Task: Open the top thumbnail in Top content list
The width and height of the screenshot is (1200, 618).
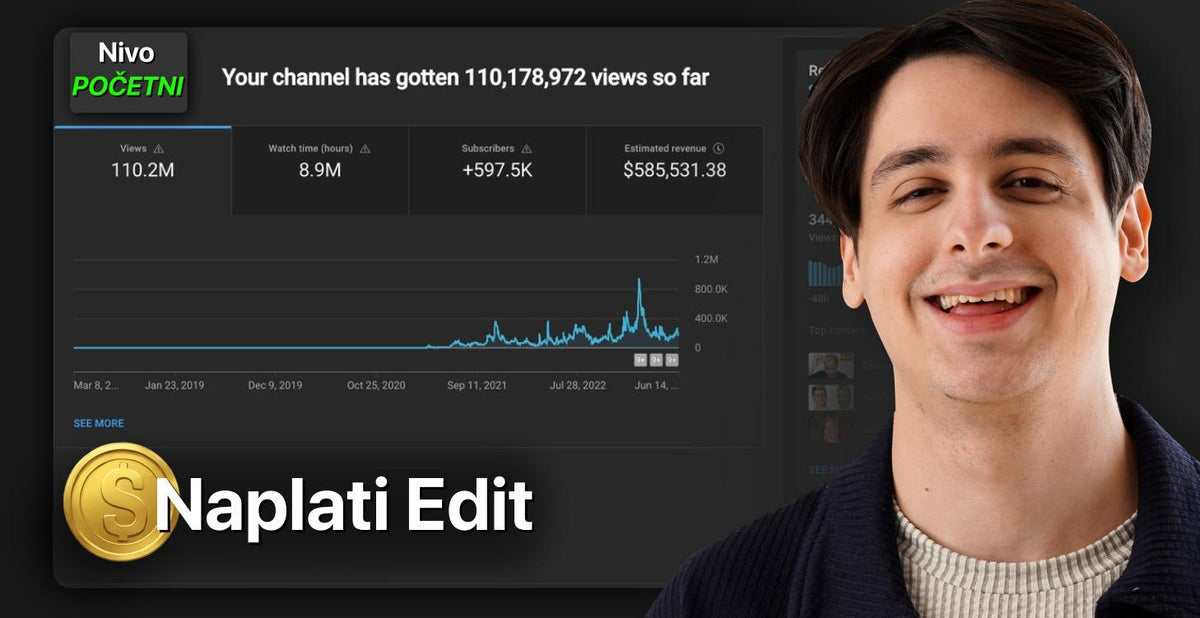Action: click(831, 366)
